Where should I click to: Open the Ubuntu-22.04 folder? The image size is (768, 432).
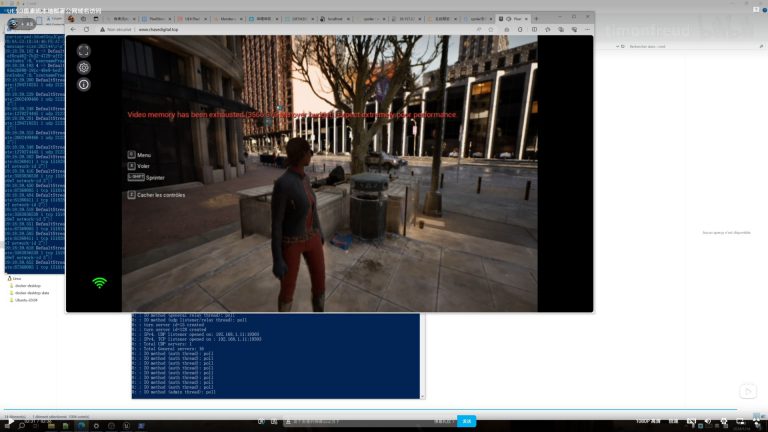pos(24,300)
